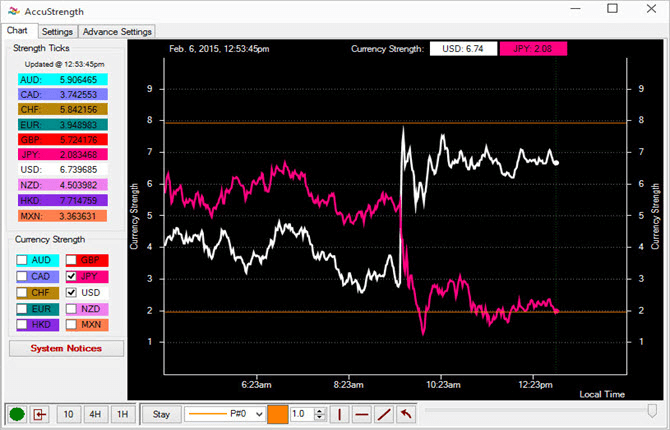Decrease line width stepper down arrow

click(319, 418)
